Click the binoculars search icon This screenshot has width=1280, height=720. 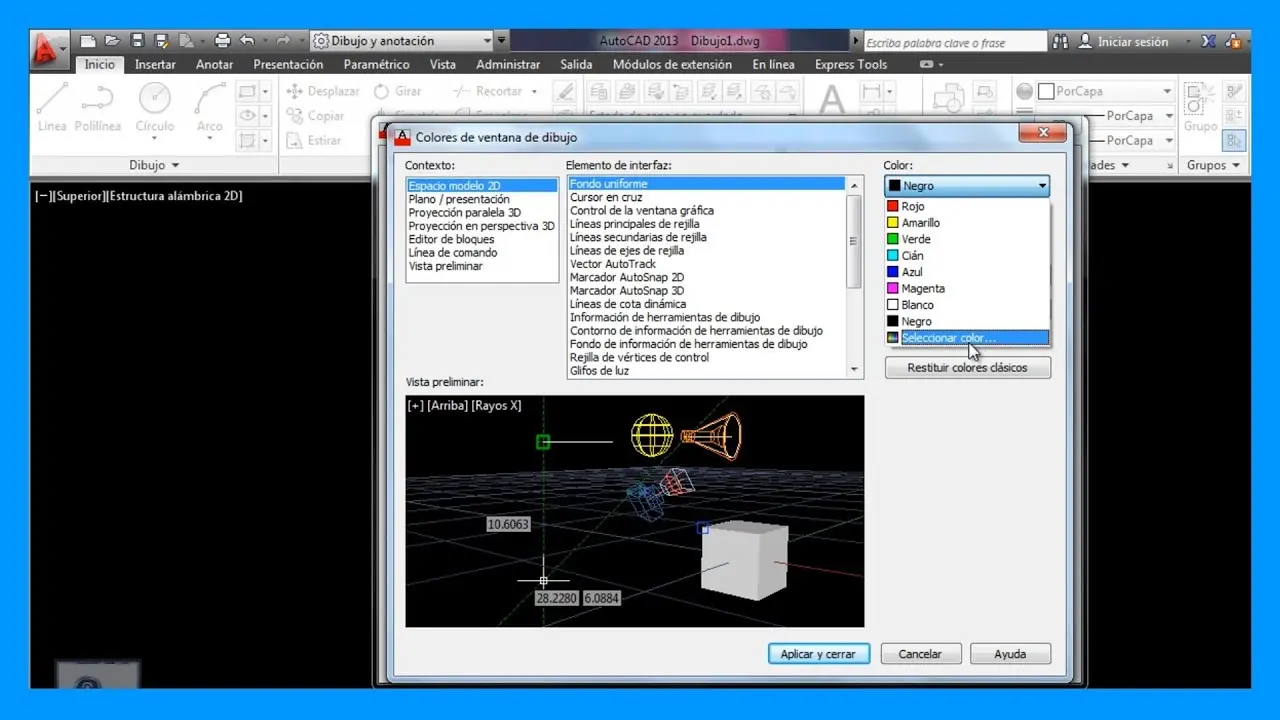point(1062,42)
